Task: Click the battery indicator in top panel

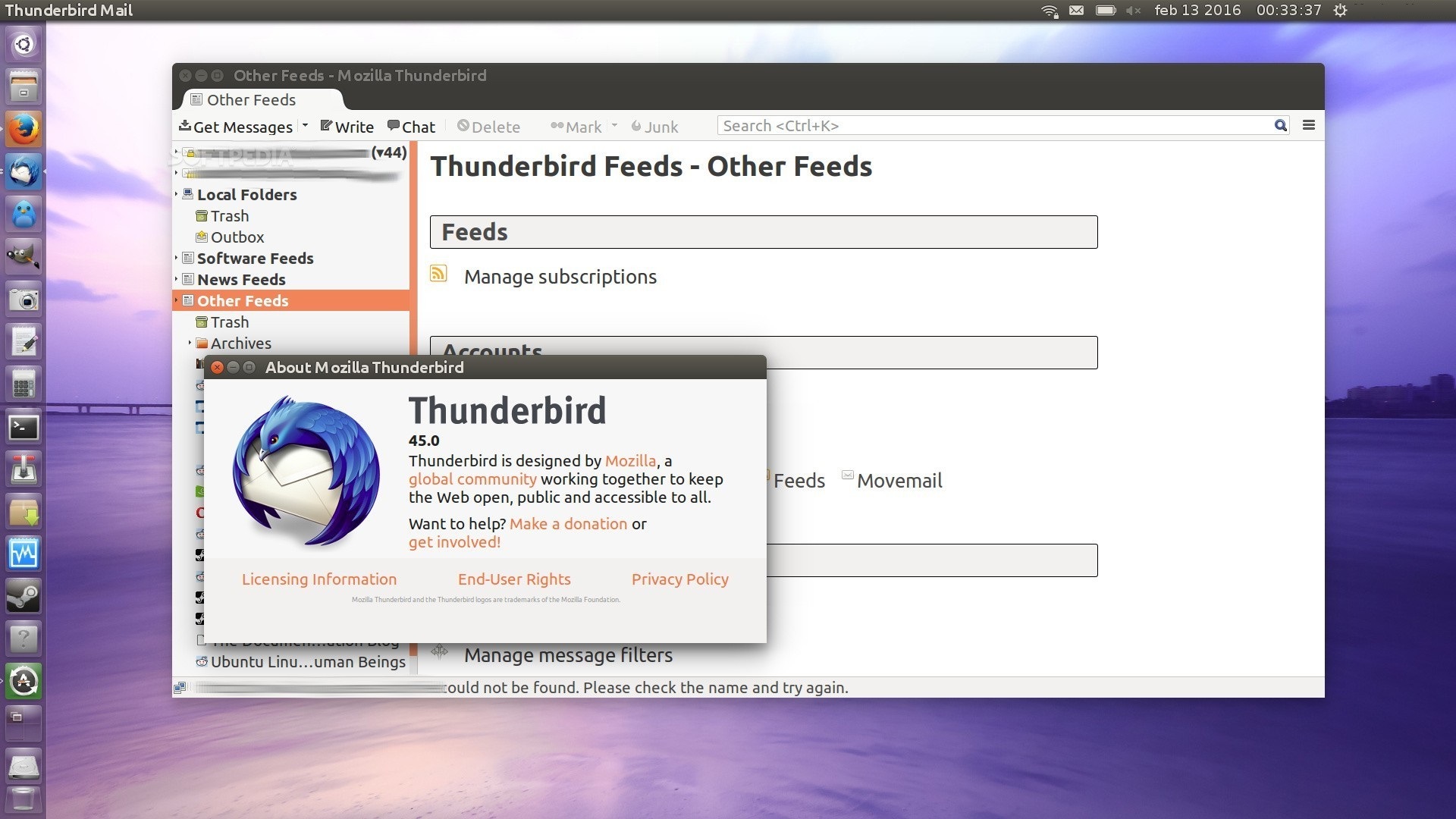Action: pyautogui.click(x=1106, y=11)
